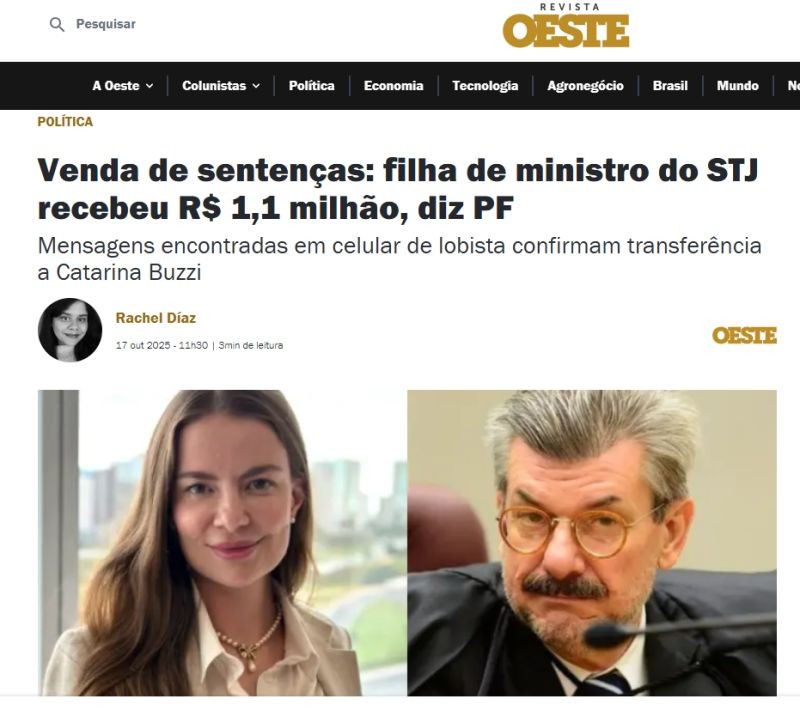Click the woman's photo in the article image
Image resolution: width=800 pixels, height=711 pixels.
(x=222, y=543)
